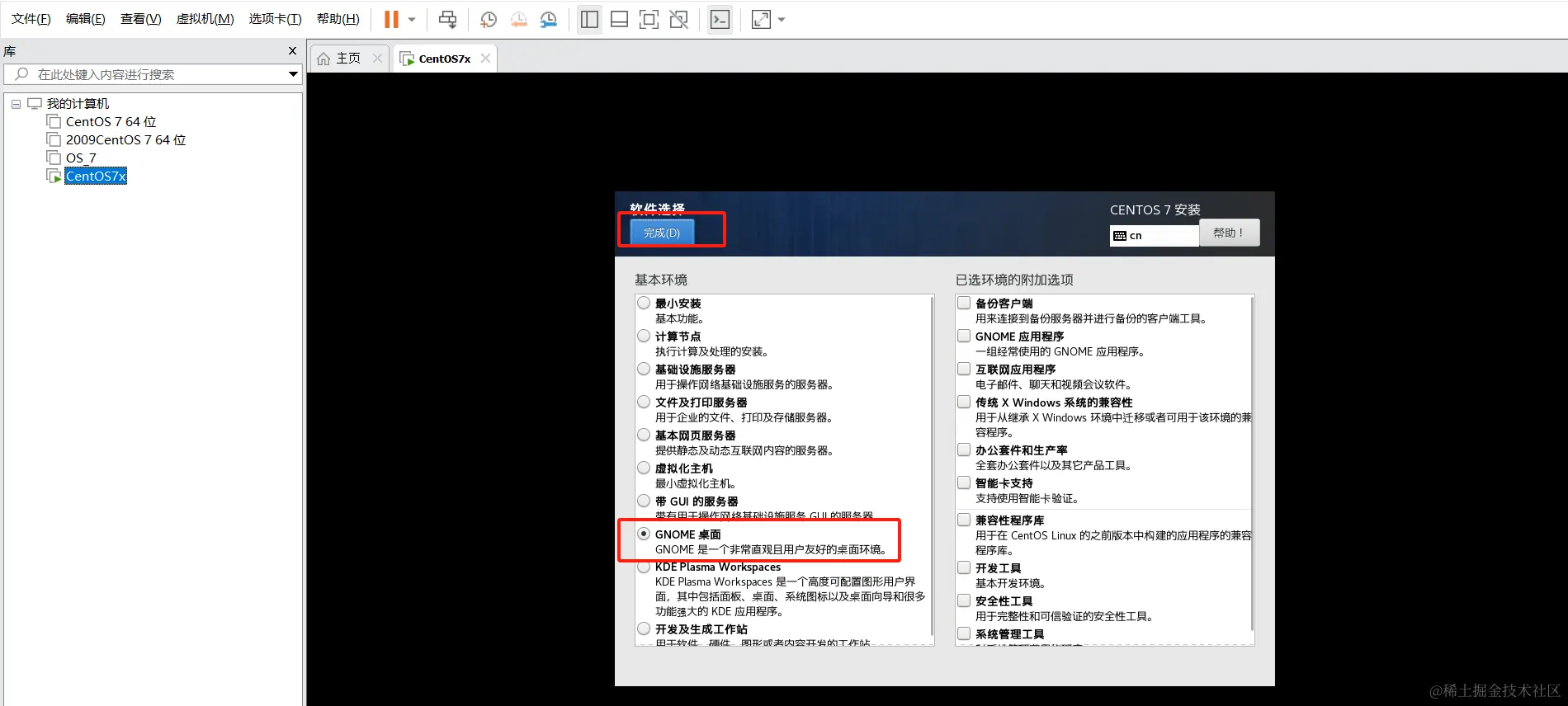Check the 智能卡支持 checkbox
This screenshot has height=706, width=1568.
click(x=964, y=482)
